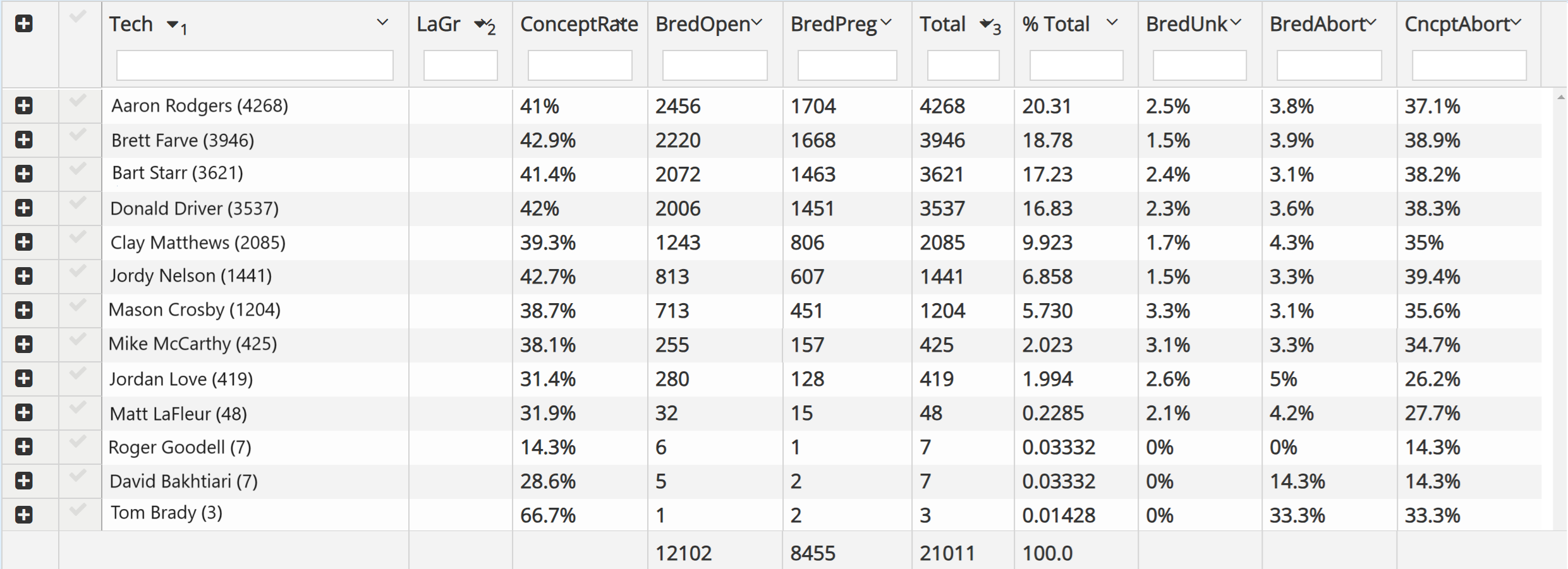Click the scrollbar up arrow
Viewport: 1568px width, 569px height.
point(1561,97)
